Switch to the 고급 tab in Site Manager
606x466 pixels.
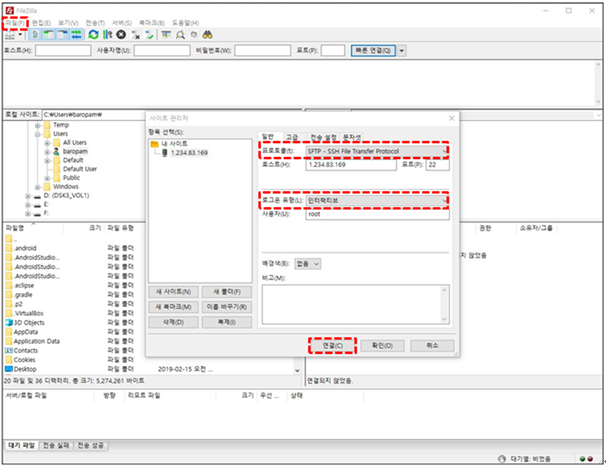click(x=292, y=137)
